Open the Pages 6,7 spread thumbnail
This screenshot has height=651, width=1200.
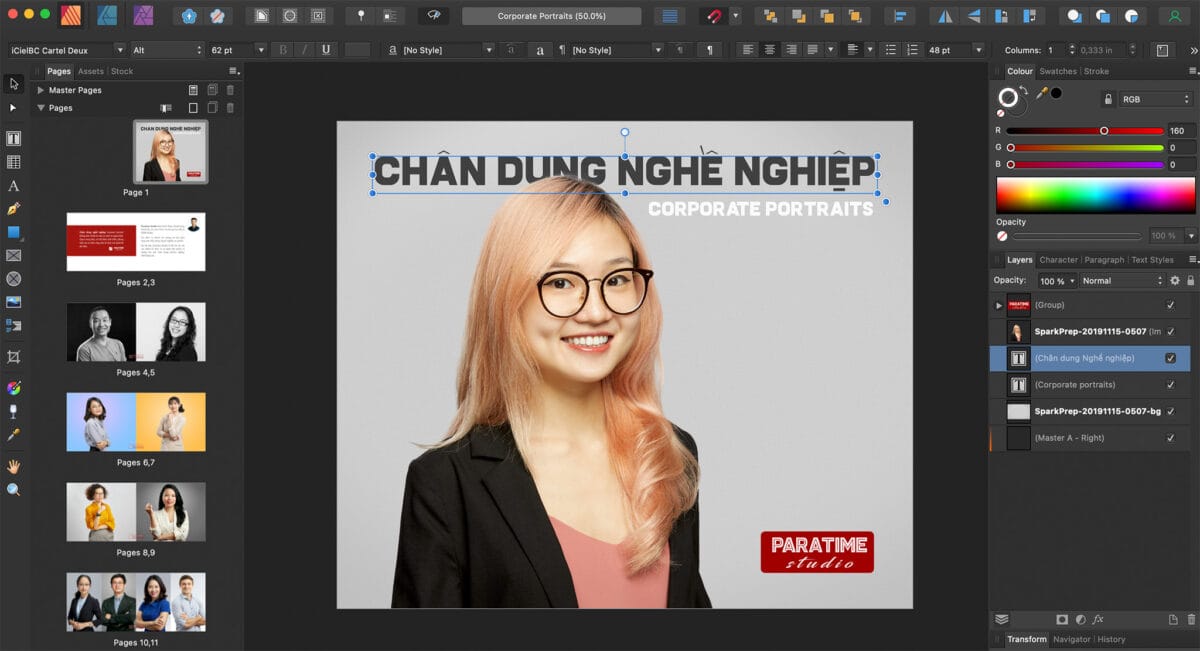[136, 422]
